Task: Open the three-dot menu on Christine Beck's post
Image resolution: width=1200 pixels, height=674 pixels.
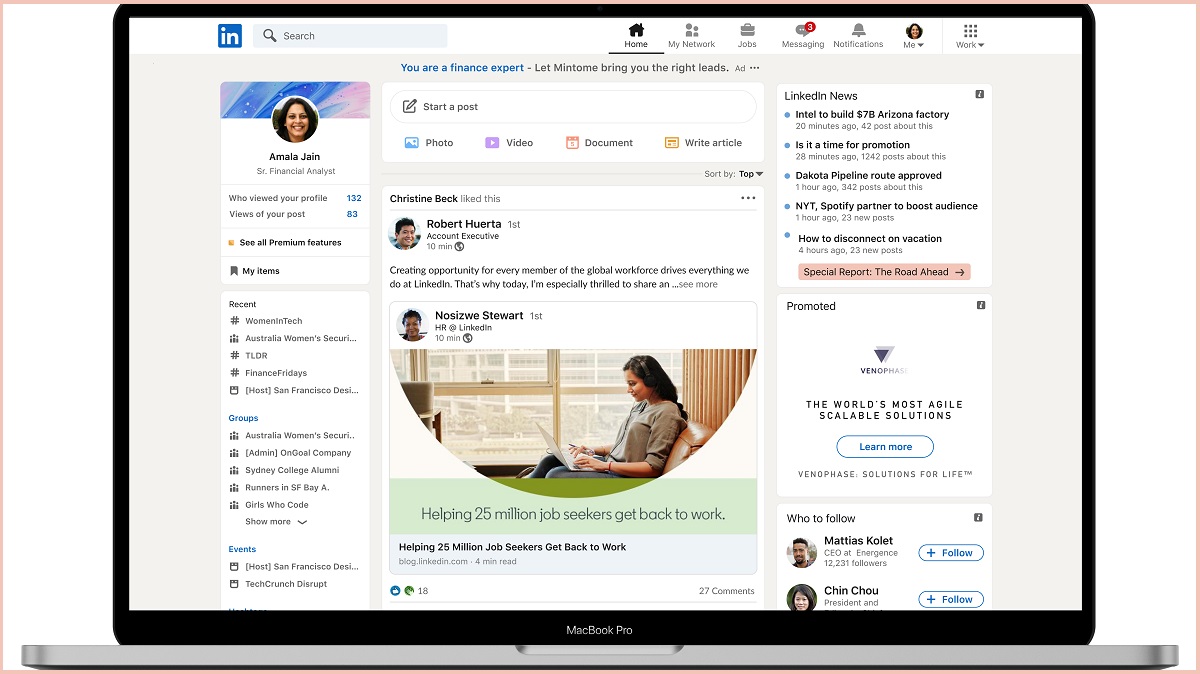Action: click(x=748, y=198)
